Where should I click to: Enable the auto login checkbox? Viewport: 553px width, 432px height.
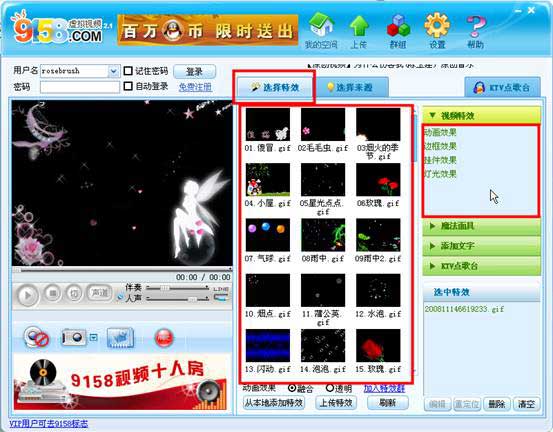(128, 86)
